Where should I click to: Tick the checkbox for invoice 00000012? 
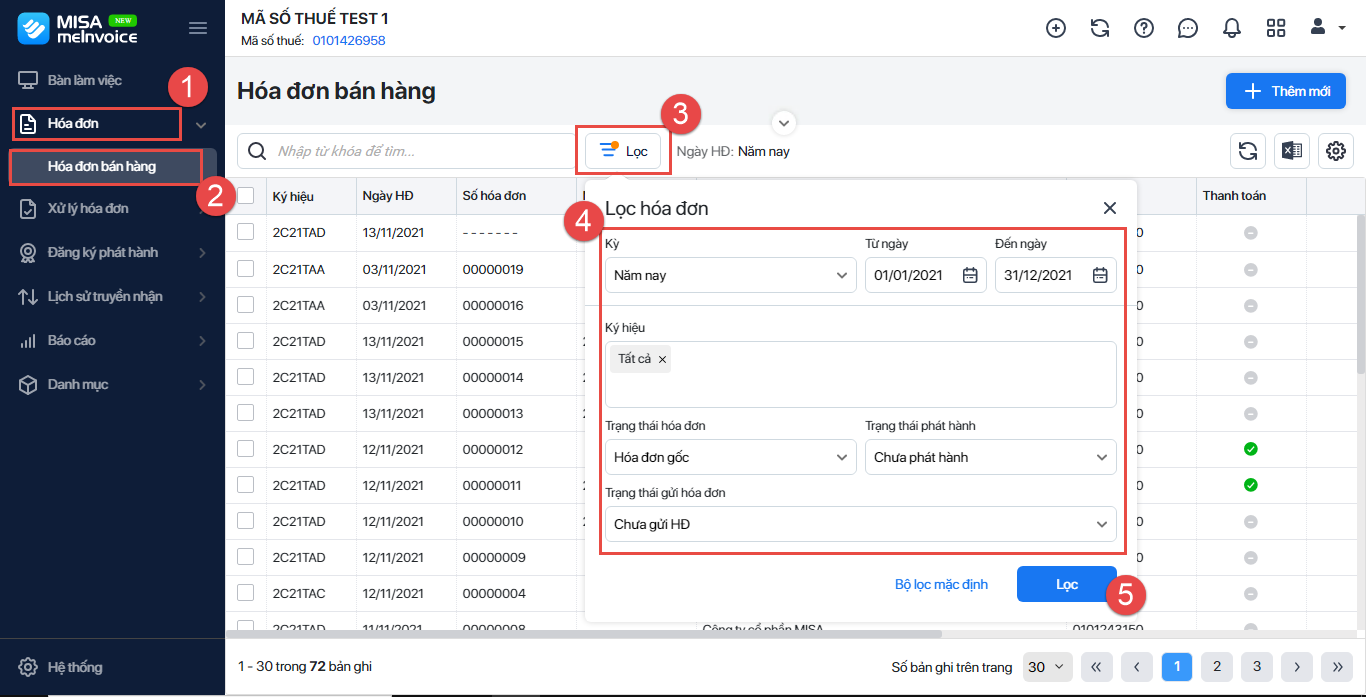pos(246,449)
